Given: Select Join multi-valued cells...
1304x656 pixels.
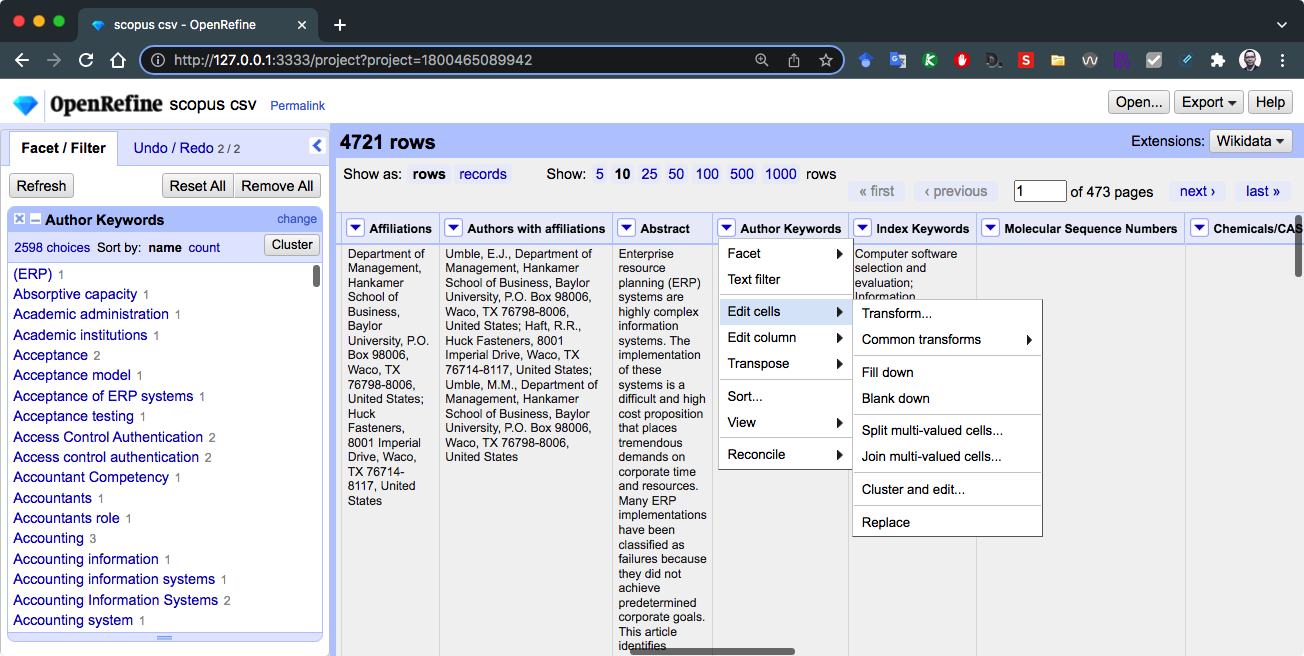Looking at the screenshot, I should click(947, 456).
